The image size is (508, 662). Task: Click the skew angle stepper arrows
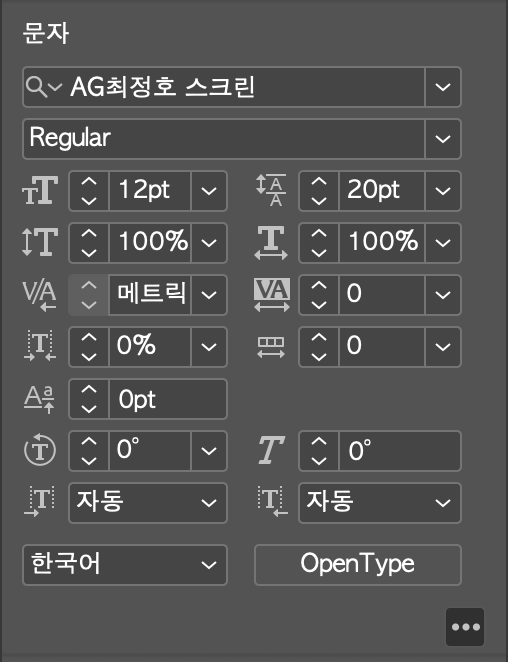(x=319, y=450)
